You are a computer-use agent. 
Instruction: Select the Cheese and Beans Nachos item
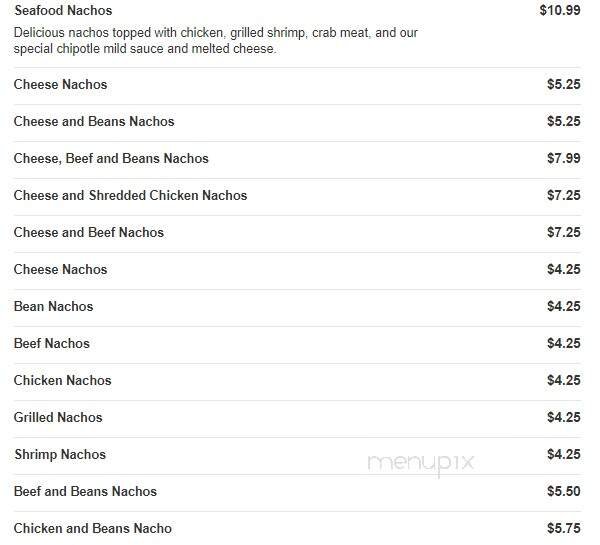tap(94, 122)
